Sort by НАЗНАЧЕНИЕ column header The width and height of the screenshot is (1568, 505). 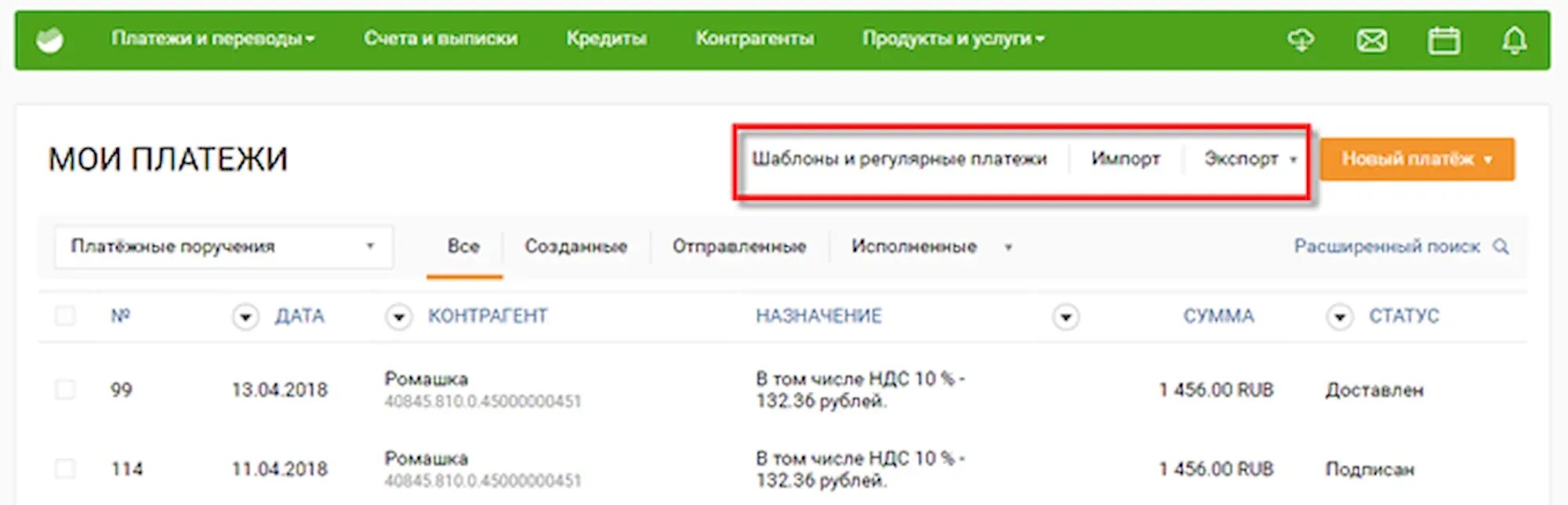818,316
